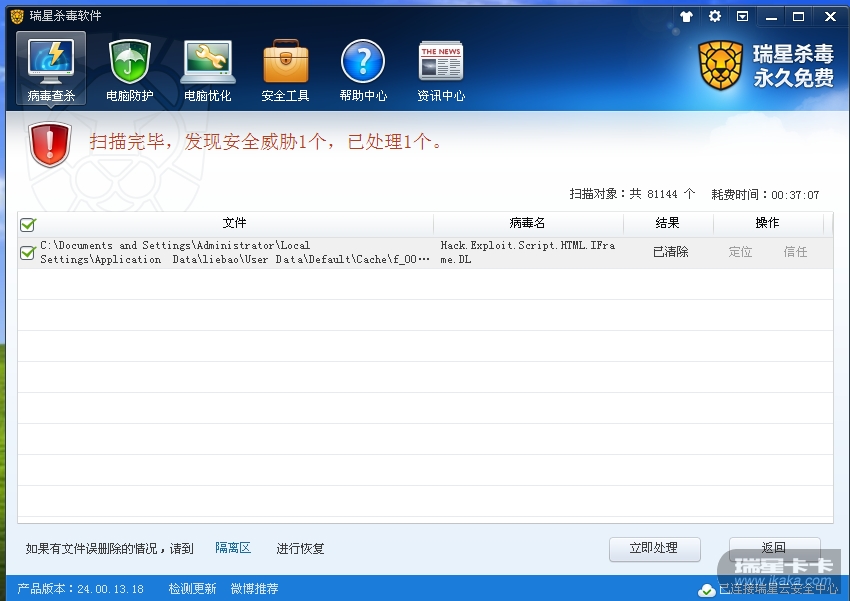Viewport: 850px width, 601px height.
Task: Click 信任 to trust the file
Action: click(795, 252)
